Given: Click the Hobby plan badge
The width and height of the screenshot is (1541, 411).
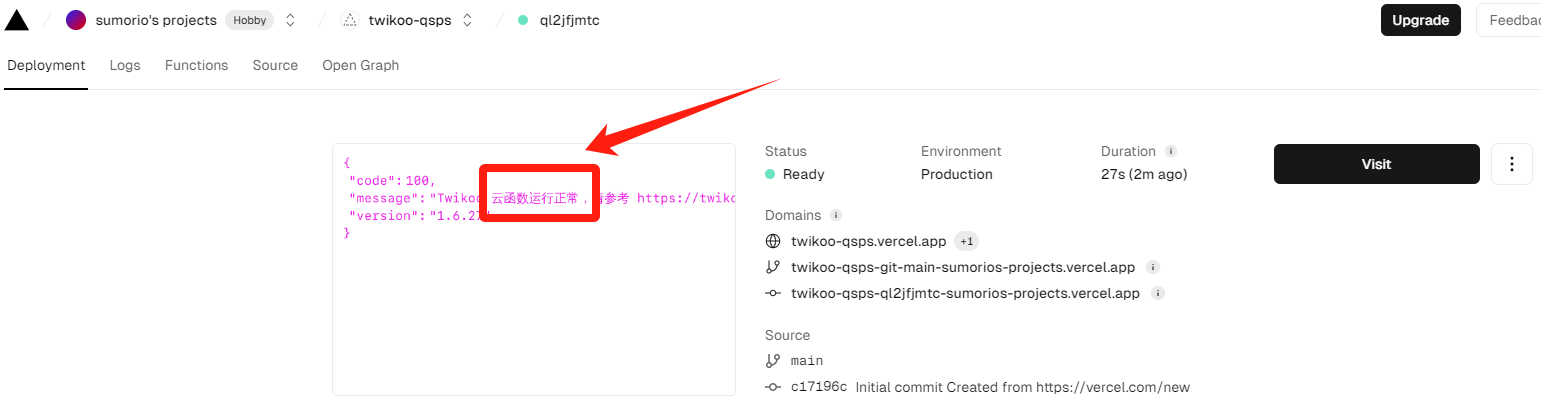Looking at the screenshot, I should coord(249,20).
